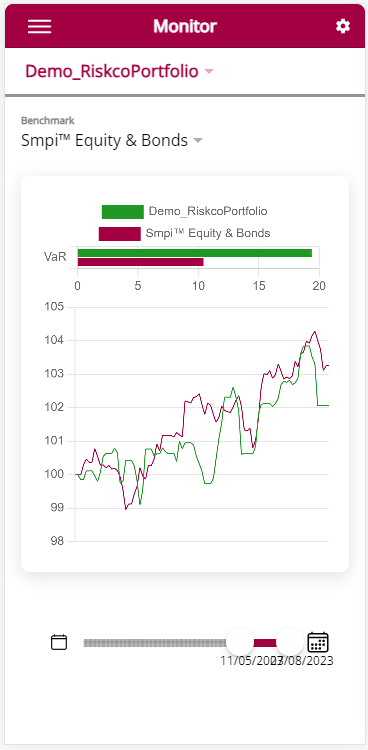Click the green VaR bar
The height and width of the screenshot is (750, 368).
coord(195,253)
